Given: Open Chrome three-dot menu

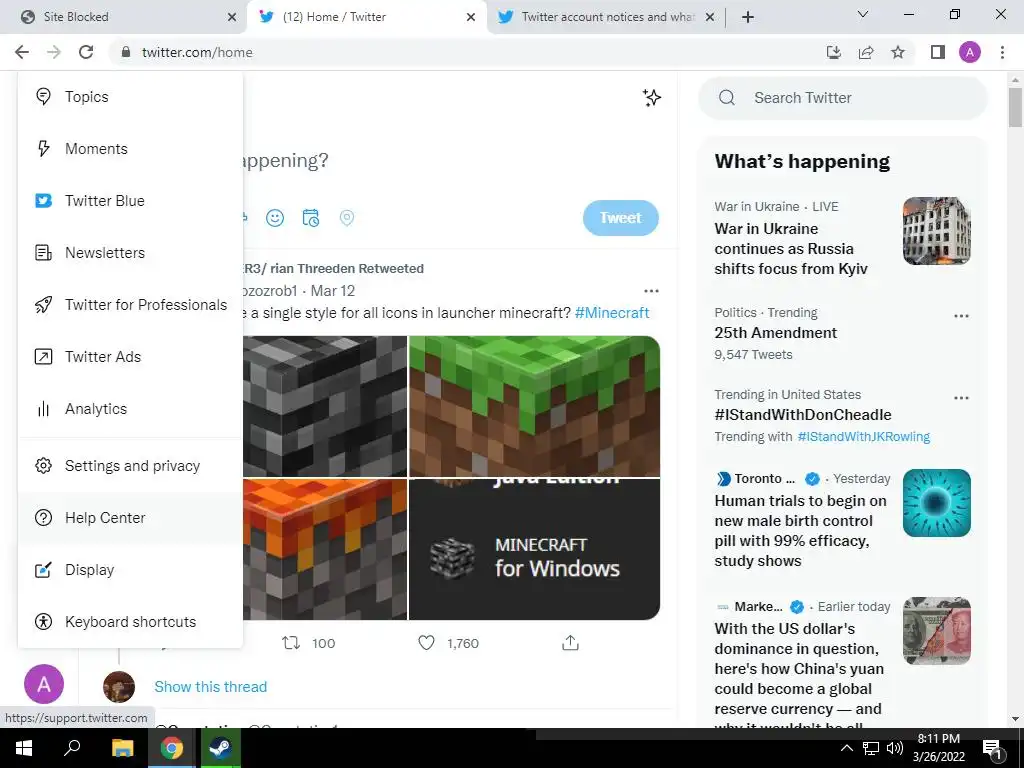Looking at the screenshot, I should [x=1002, y=52].
